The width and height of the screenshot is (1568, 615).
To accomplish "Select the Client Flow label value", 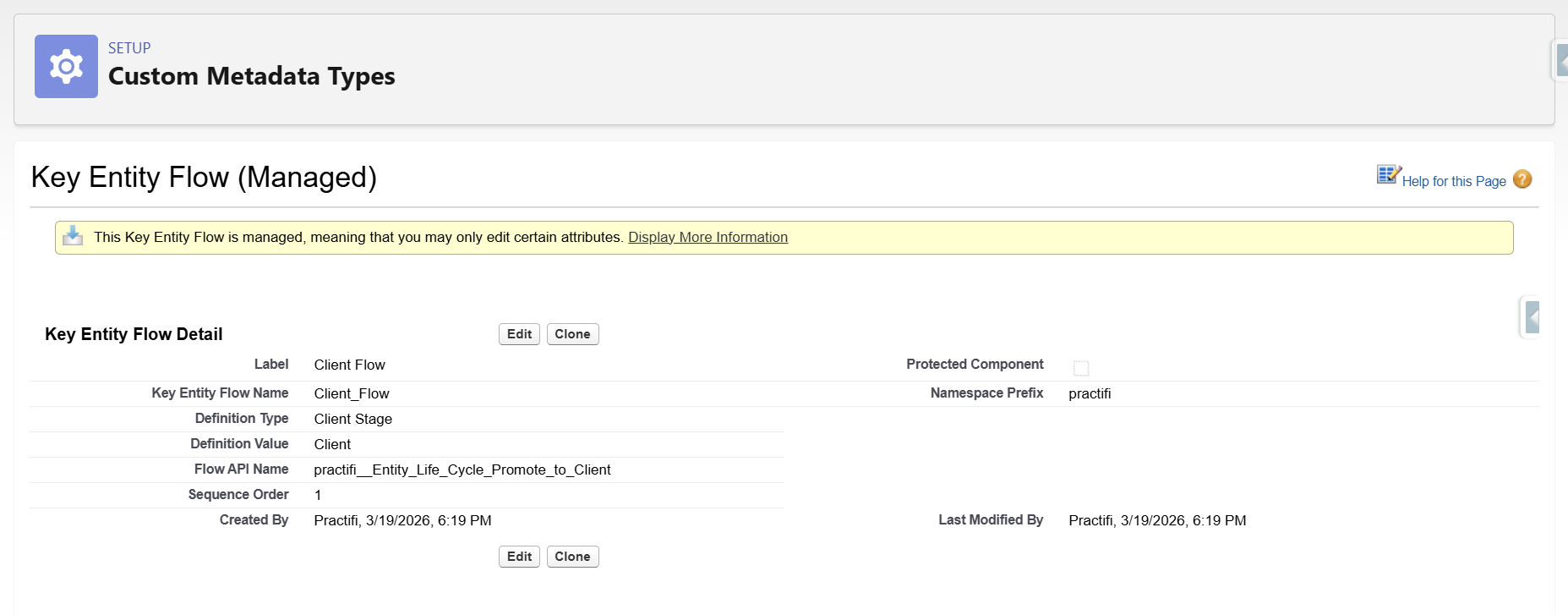I will (349, 365).
